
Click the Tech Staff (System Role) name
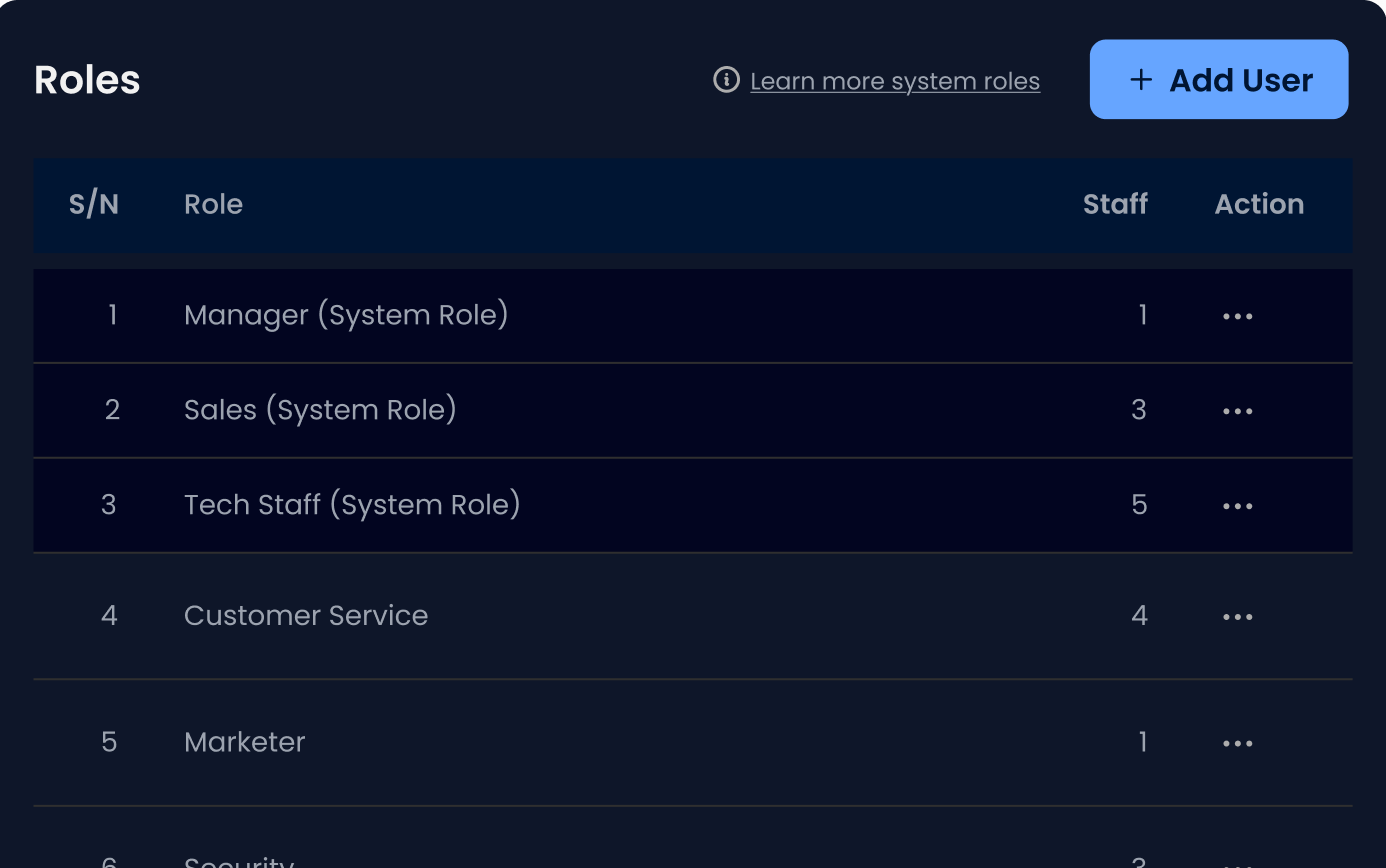pos(352,505)
